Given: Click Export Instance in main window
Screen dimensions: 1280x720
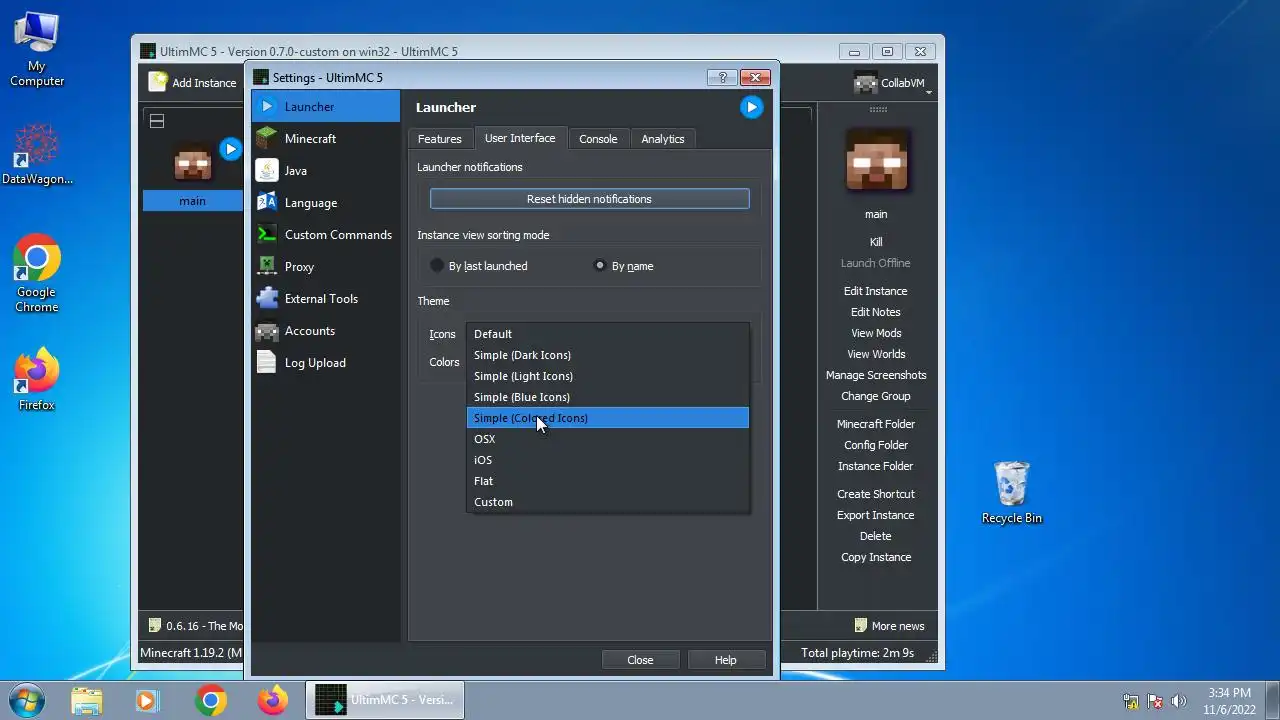Looking at the screenshot, I should [x=876, y=515].
